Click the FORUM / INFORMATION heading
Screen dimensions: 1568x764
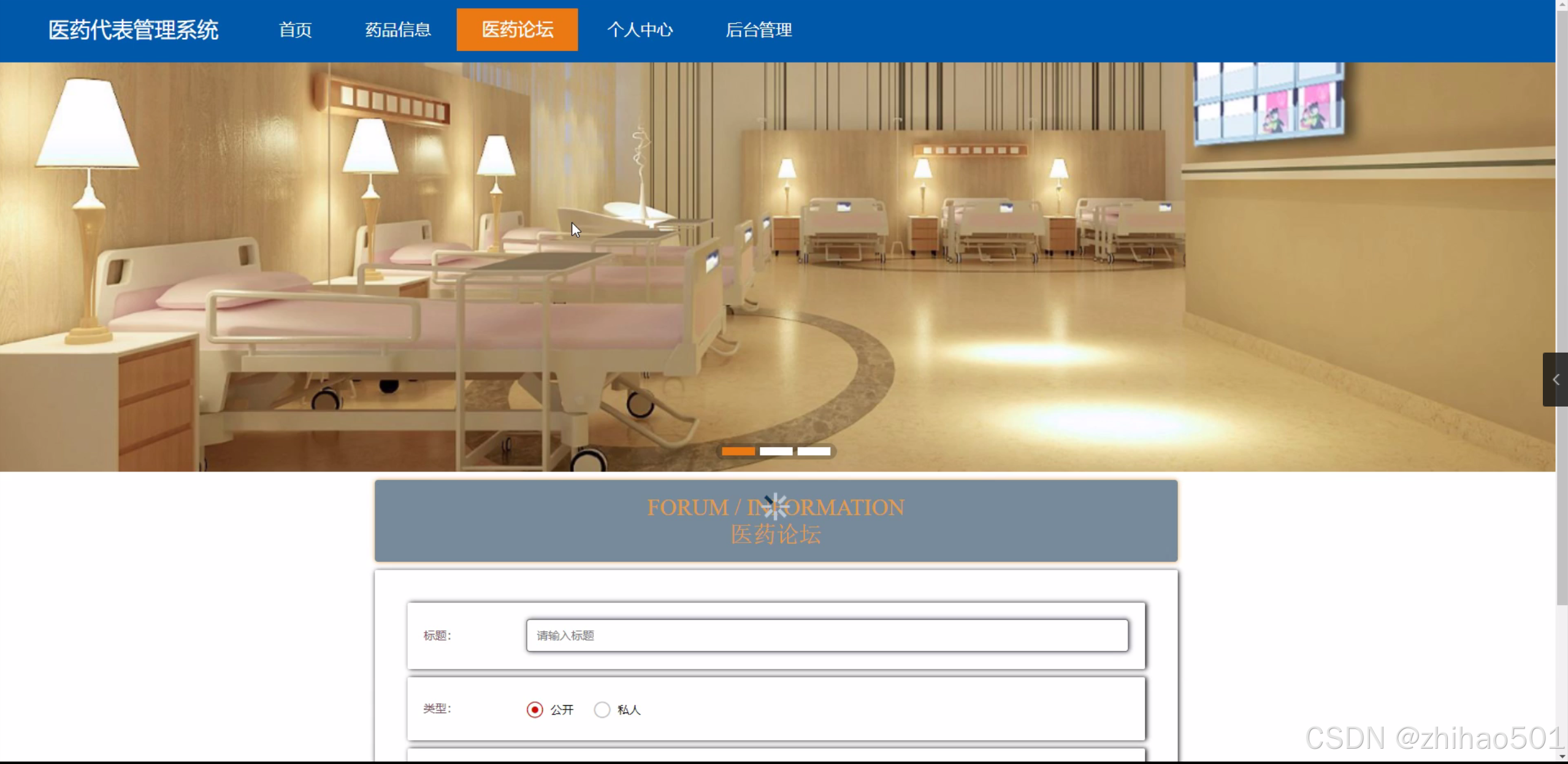[687, 508]
